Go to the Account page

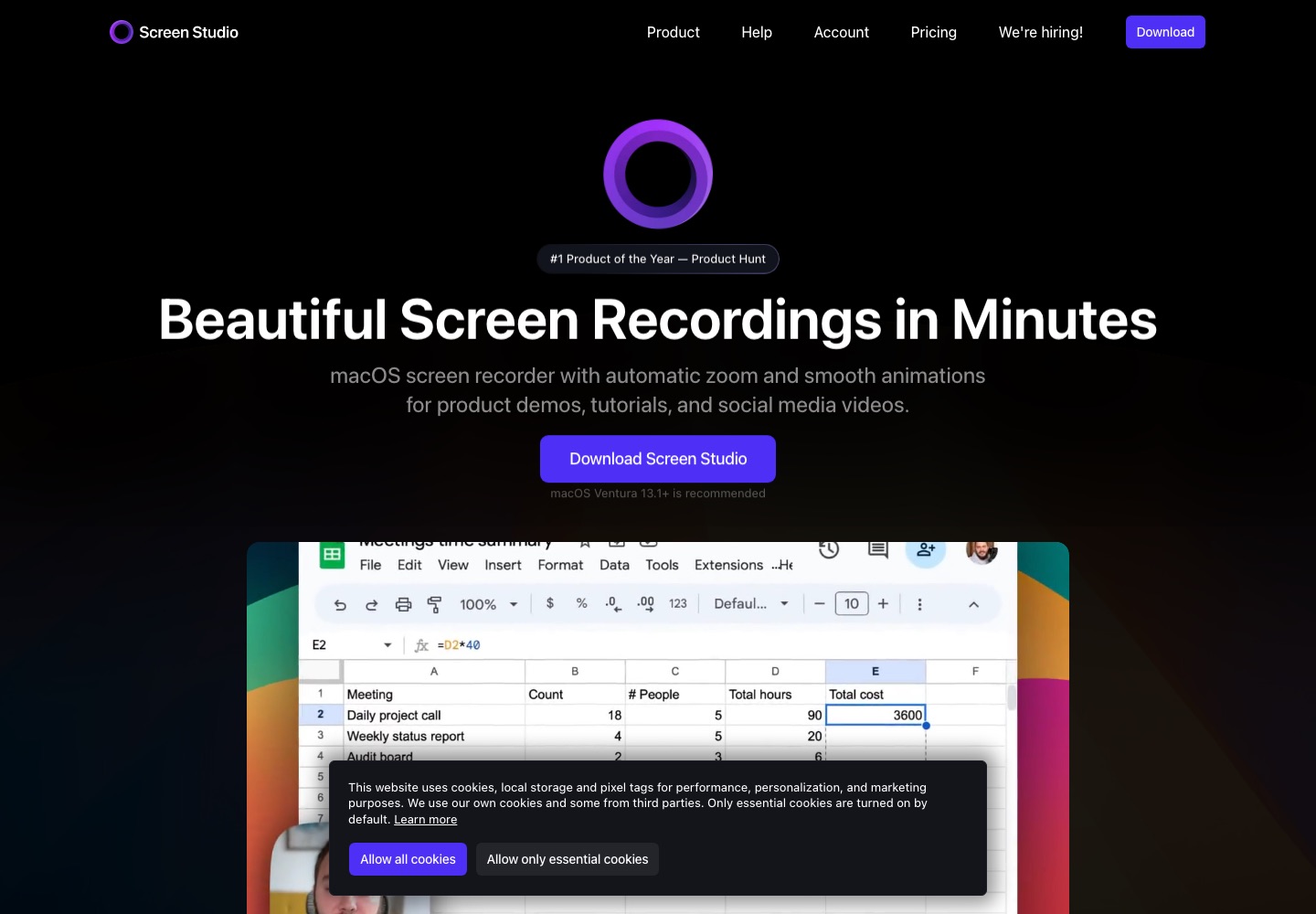(841, 32)
